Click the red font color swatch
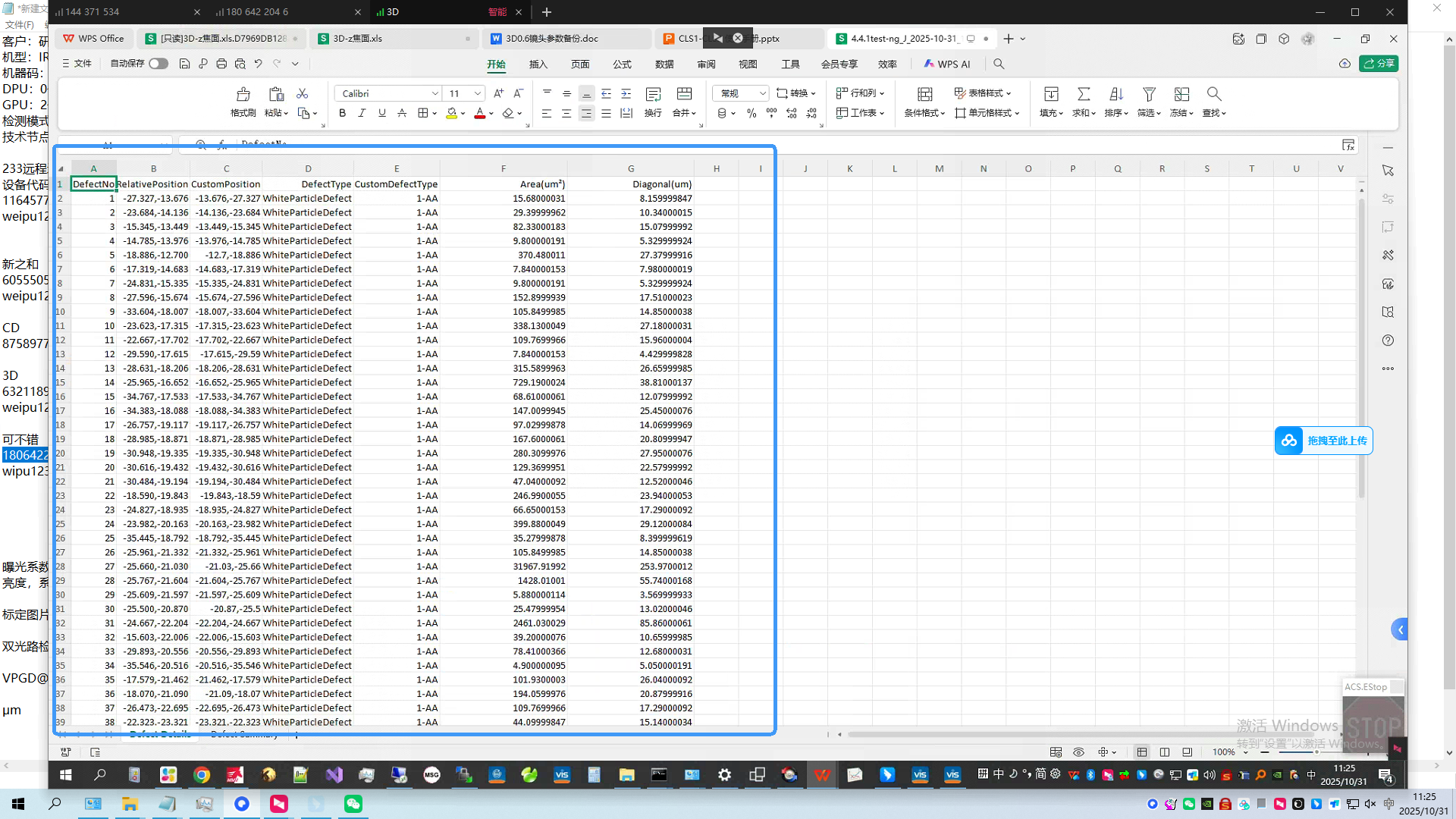Viewport: 1456px width, 819px height. pyautogui.click(x=479, y=113)
